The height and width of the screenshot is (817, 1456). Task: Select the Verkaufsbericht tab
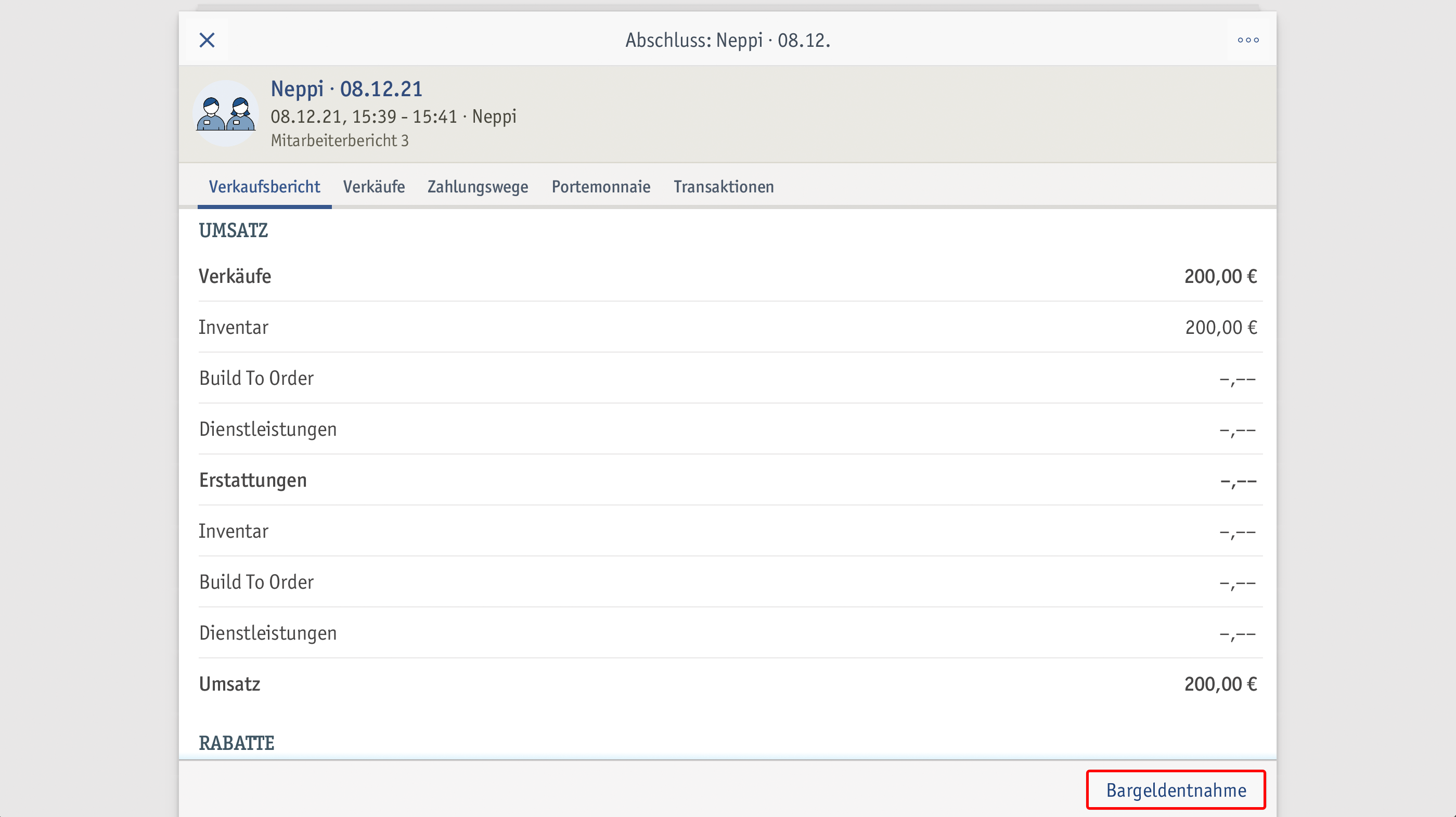pyautogui.click(x=264, y=187)
